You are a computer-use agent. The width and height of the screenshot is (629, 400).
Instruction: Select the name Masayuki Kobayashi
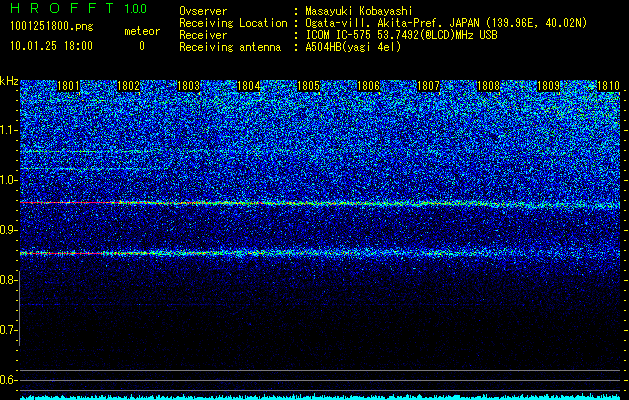click(x=359, y=11)
